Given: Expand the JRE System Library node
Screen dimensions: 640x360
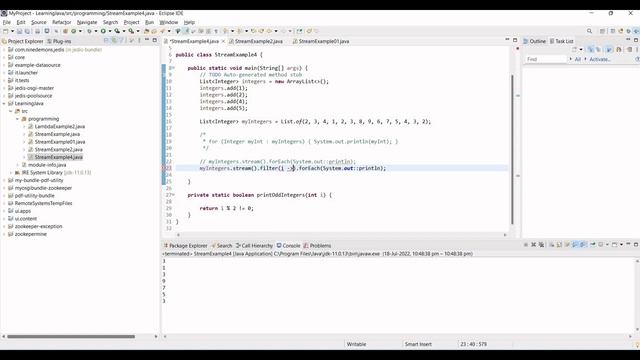Looking at the screenshot, I should point(11,173).
